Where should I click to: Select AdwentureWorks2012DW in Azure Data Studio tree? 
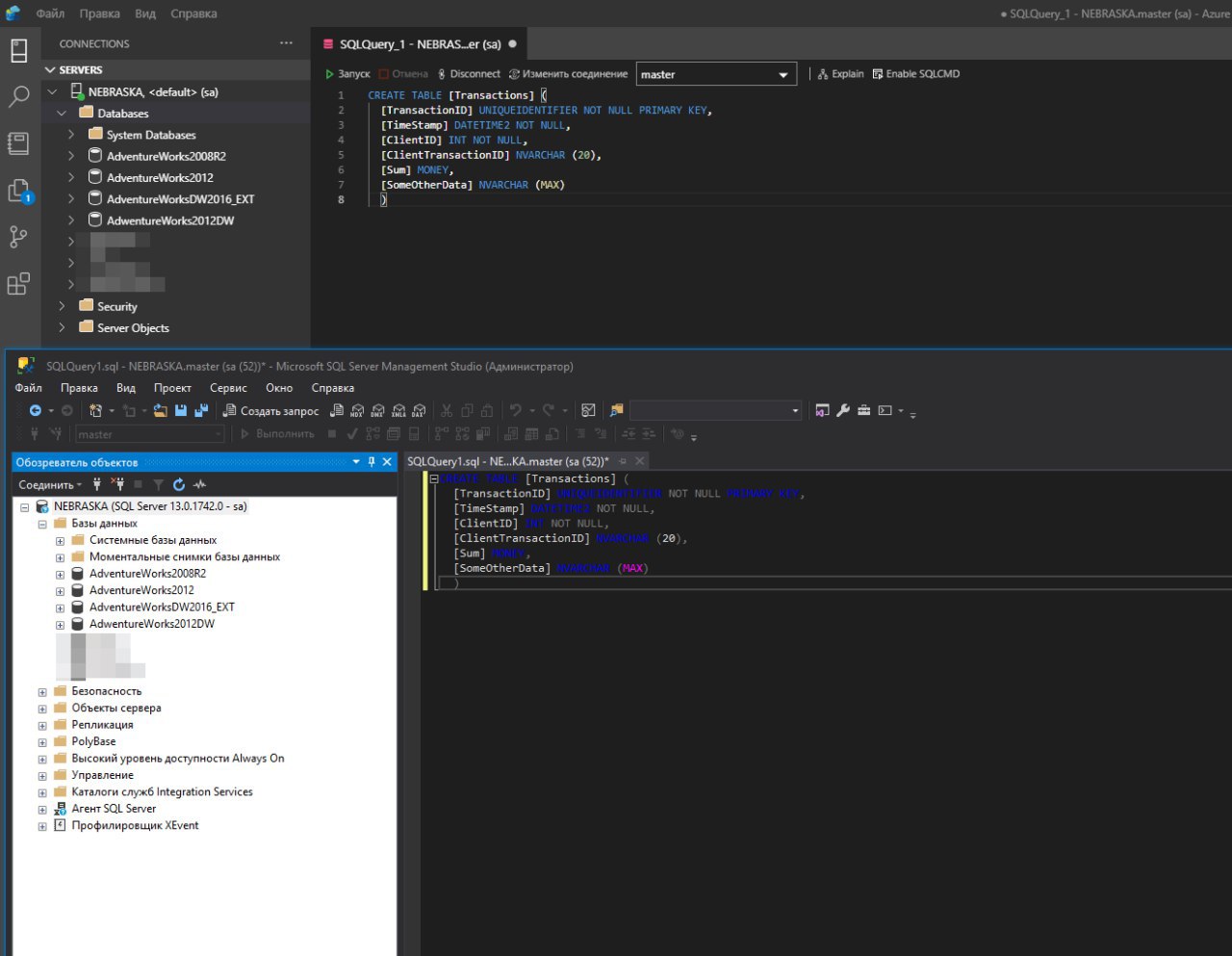point(170,220)
